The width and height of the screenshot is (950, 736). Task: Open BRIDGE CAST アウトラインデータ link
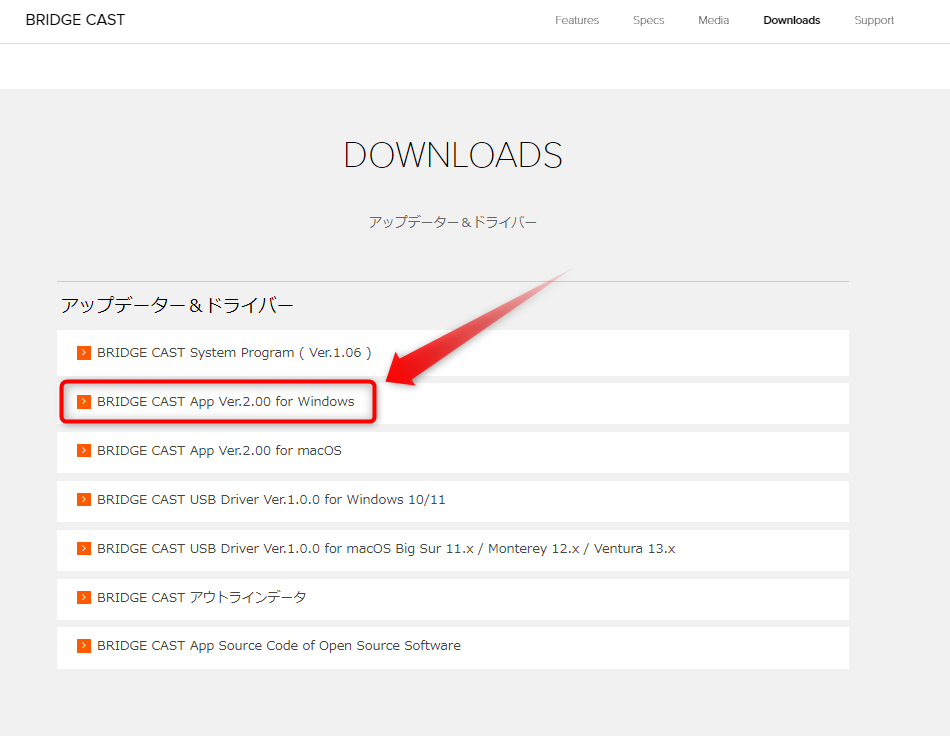point(202,597)
